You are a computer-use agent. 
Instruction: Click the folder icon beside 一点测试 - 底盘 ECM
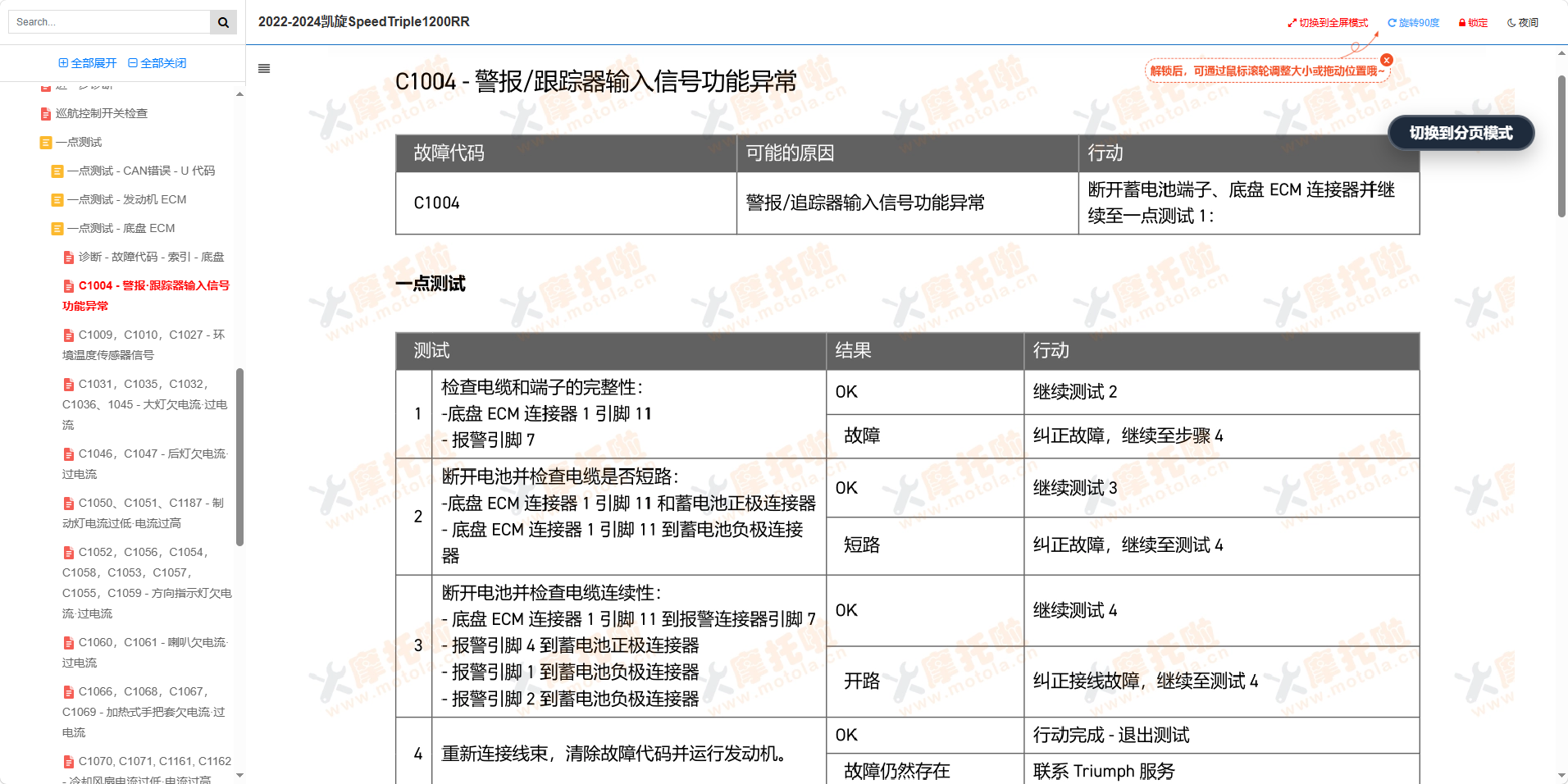(x=57, y=229)
